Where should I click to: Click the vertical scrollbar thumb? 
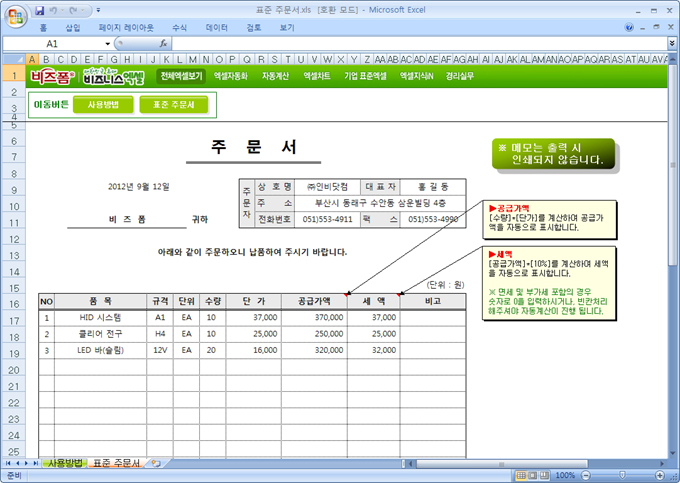[x=673, y=164]
